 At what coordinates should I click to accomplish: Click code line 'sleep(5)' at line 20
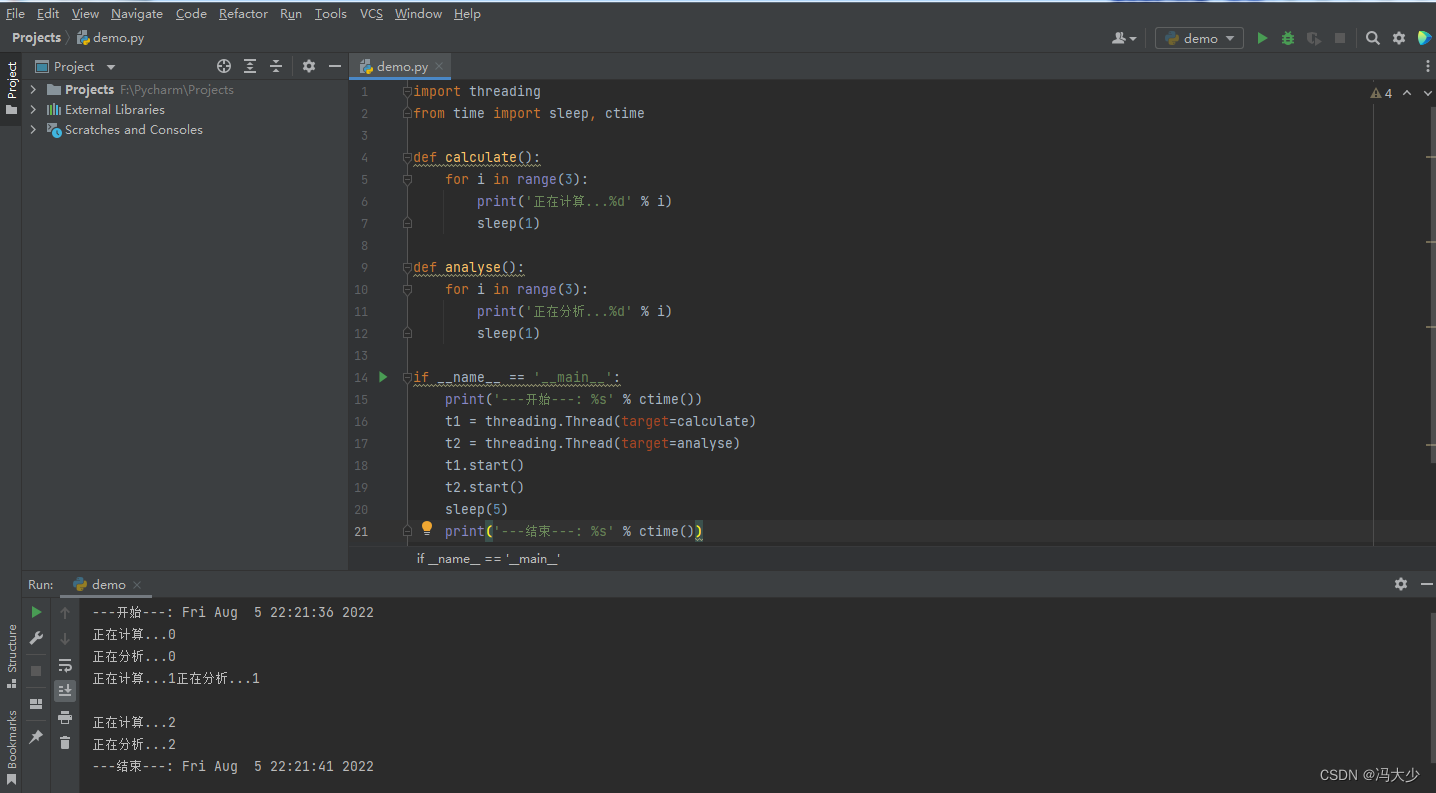pos(476,509)
